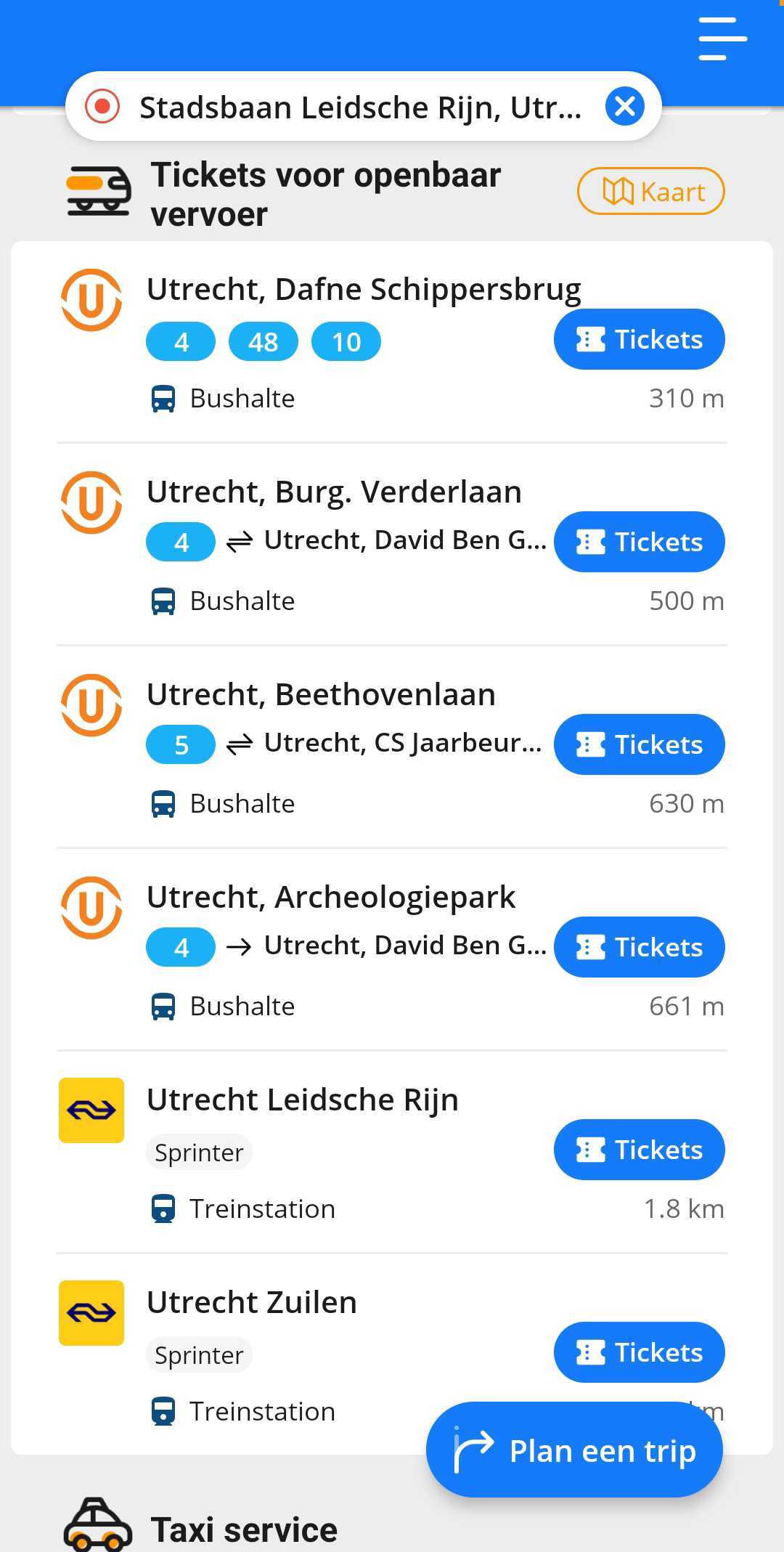Screen dimensions: 784x1552
Task: Buy Tickets for Utrecht Leidsche Rijn station
Action: (x=639, y=1150)
